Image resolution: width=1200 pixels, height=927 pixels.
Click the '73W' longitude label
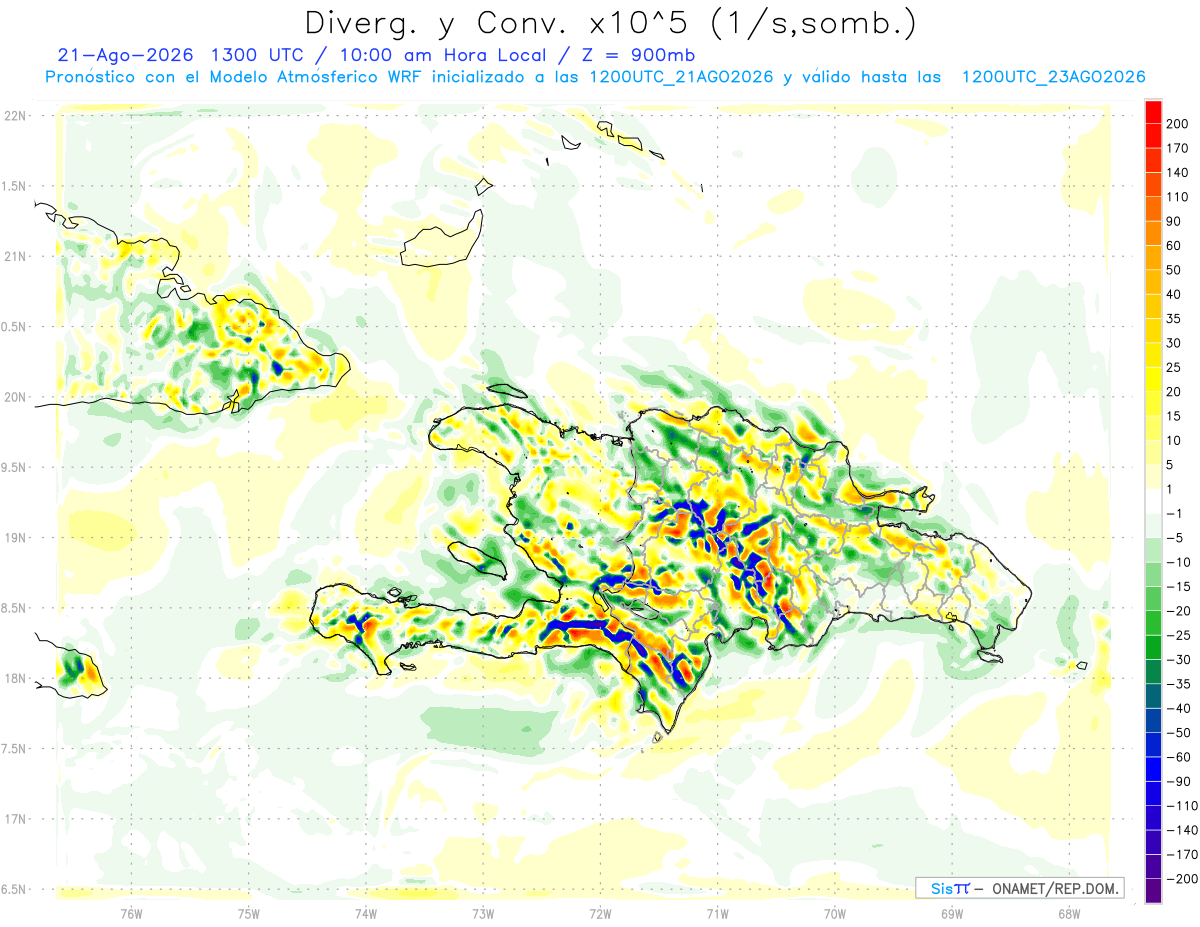pyautogui.click(x=483, y=912)
